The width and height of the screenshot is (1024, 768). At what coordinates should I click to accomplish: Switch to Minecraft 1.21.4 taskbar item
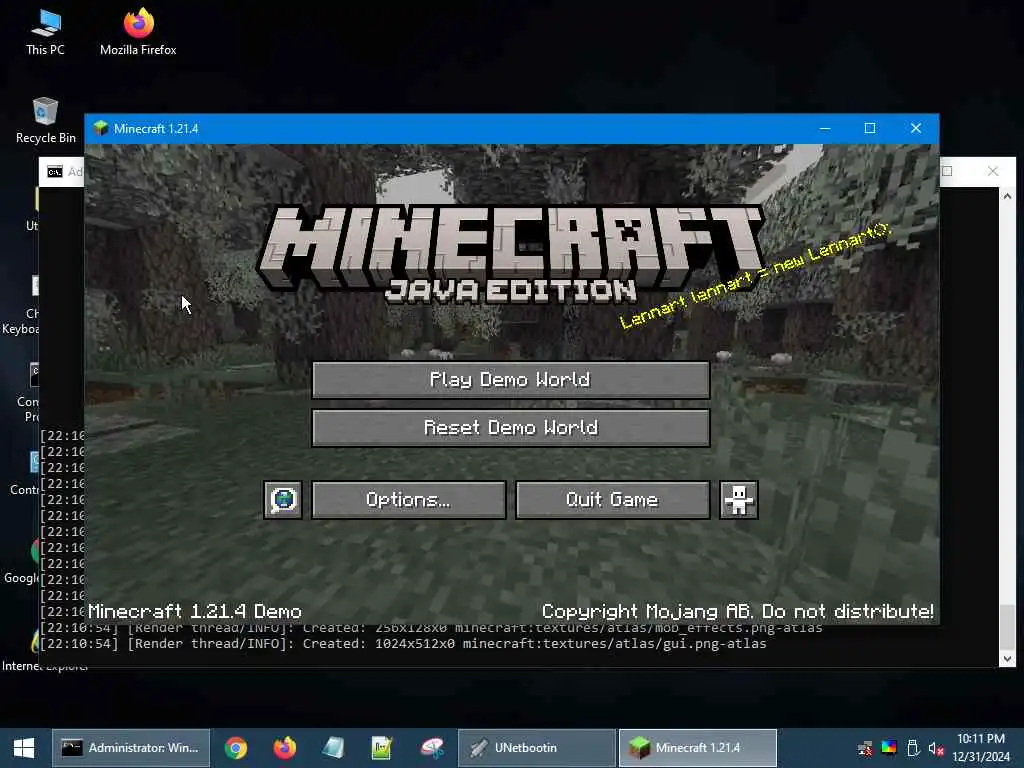pos(697,748)
